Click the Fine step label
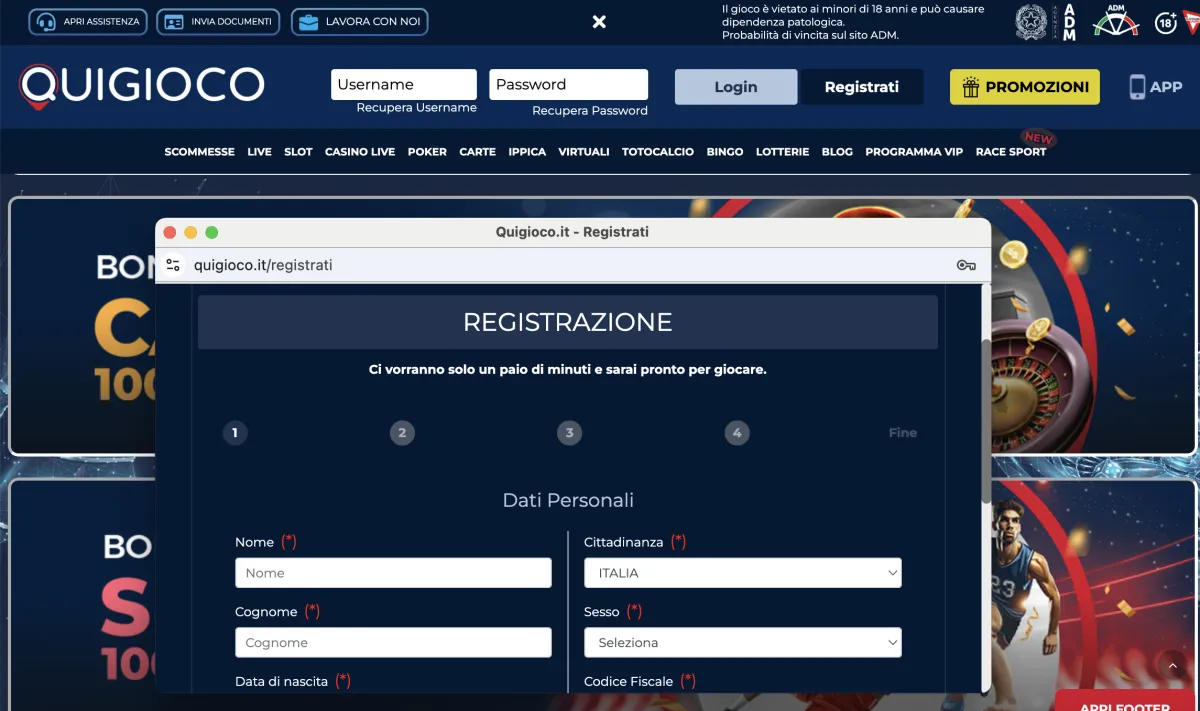 click(x=903, y=433)
